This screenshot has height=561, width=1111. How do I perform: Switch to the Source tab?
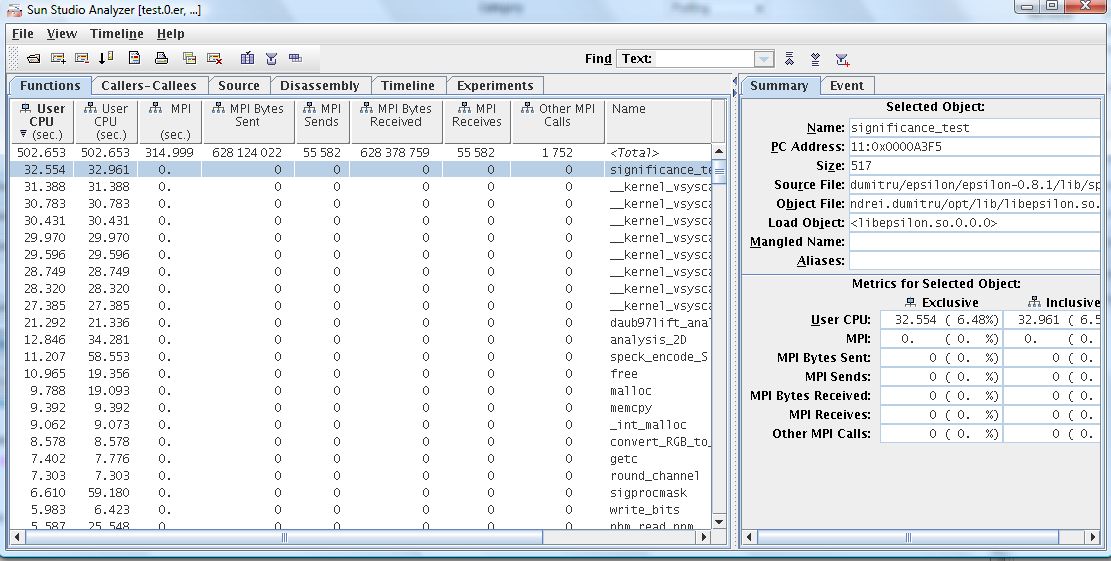pyautogui.click(x=239, y=86)
